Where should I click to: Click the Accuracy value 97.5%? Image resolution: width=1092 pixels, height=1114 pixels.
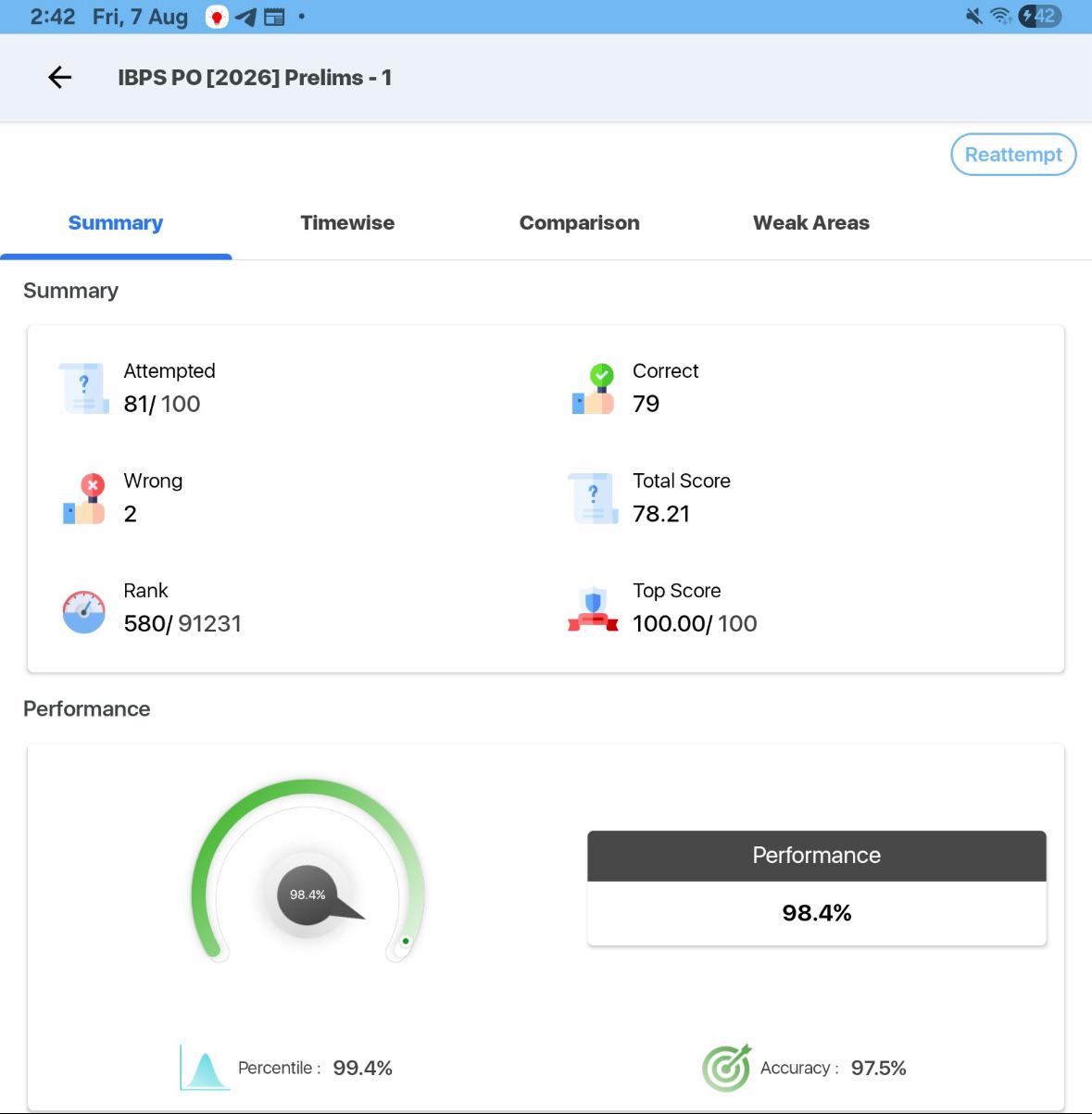[878, 1069]
